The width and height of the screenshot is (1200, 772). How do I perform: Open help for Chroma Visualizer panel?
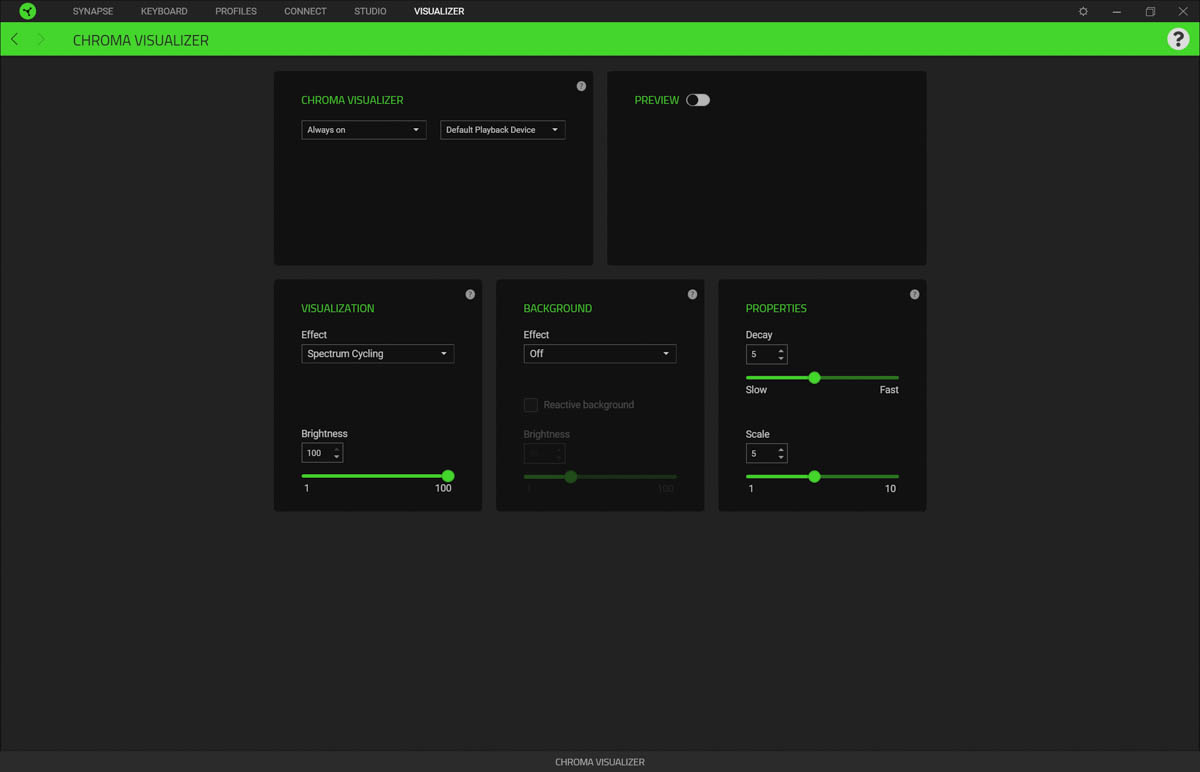pyautogui.click(x=581, y=86)
